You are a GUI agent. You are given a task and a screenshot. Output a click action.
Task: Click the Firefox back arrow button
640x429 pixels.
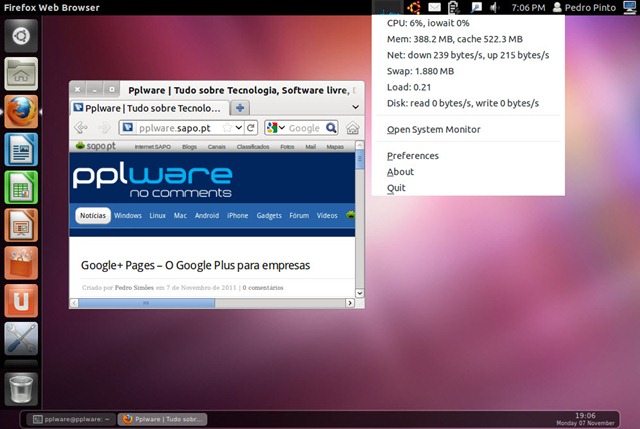81,128
